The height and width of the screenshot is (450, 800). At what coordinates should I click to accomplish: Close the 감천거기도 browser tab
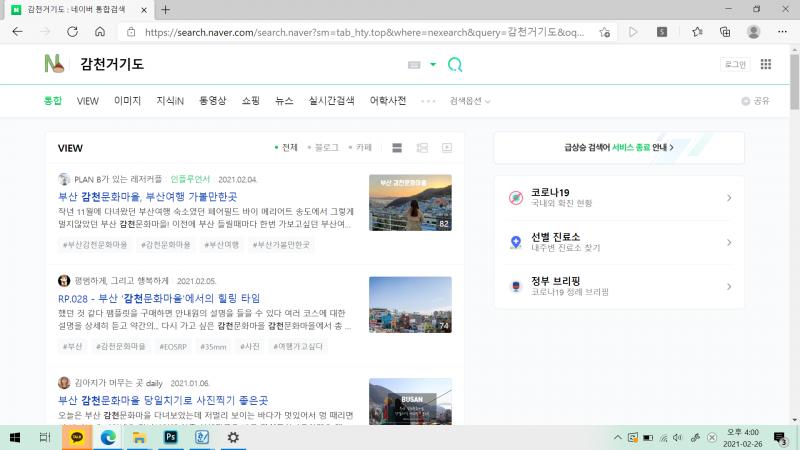144,10
